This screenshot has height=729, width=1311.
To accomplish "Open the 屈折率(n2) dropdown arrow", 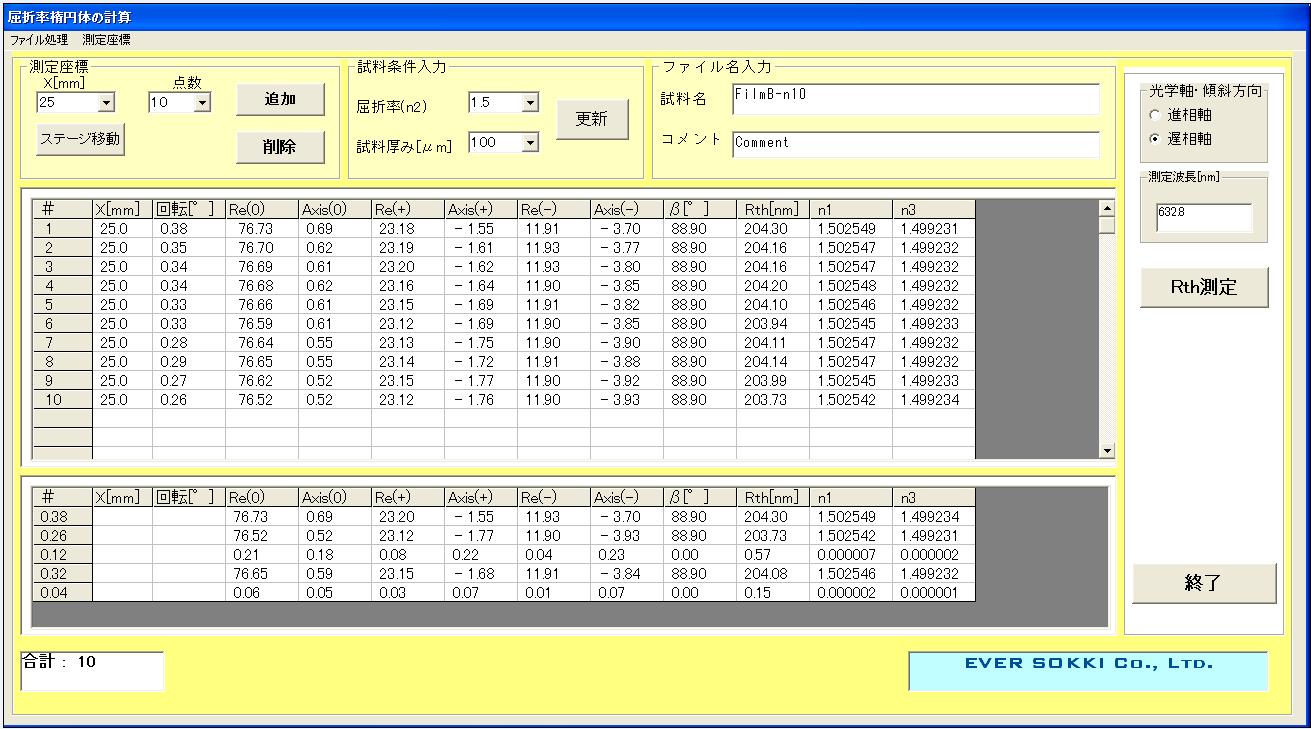I will pos(531,102).
